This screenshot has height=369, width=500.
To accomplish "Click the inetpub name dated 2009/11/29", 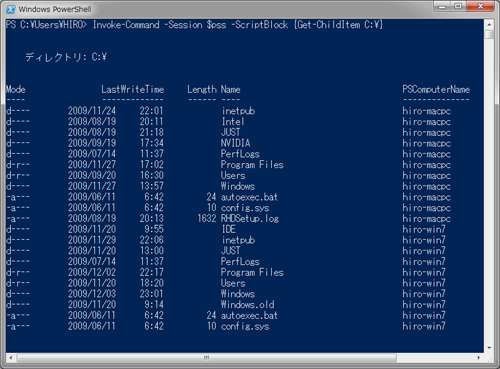I will [x=238, y=240].
